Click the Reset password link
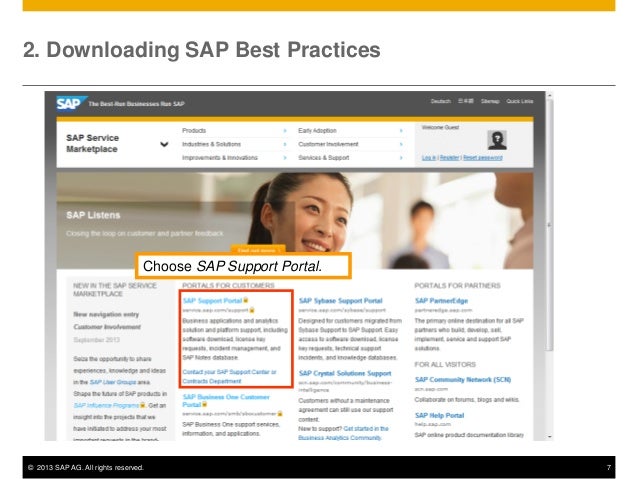This screenshot has height=479, width=638. click(x=483, y=157)
